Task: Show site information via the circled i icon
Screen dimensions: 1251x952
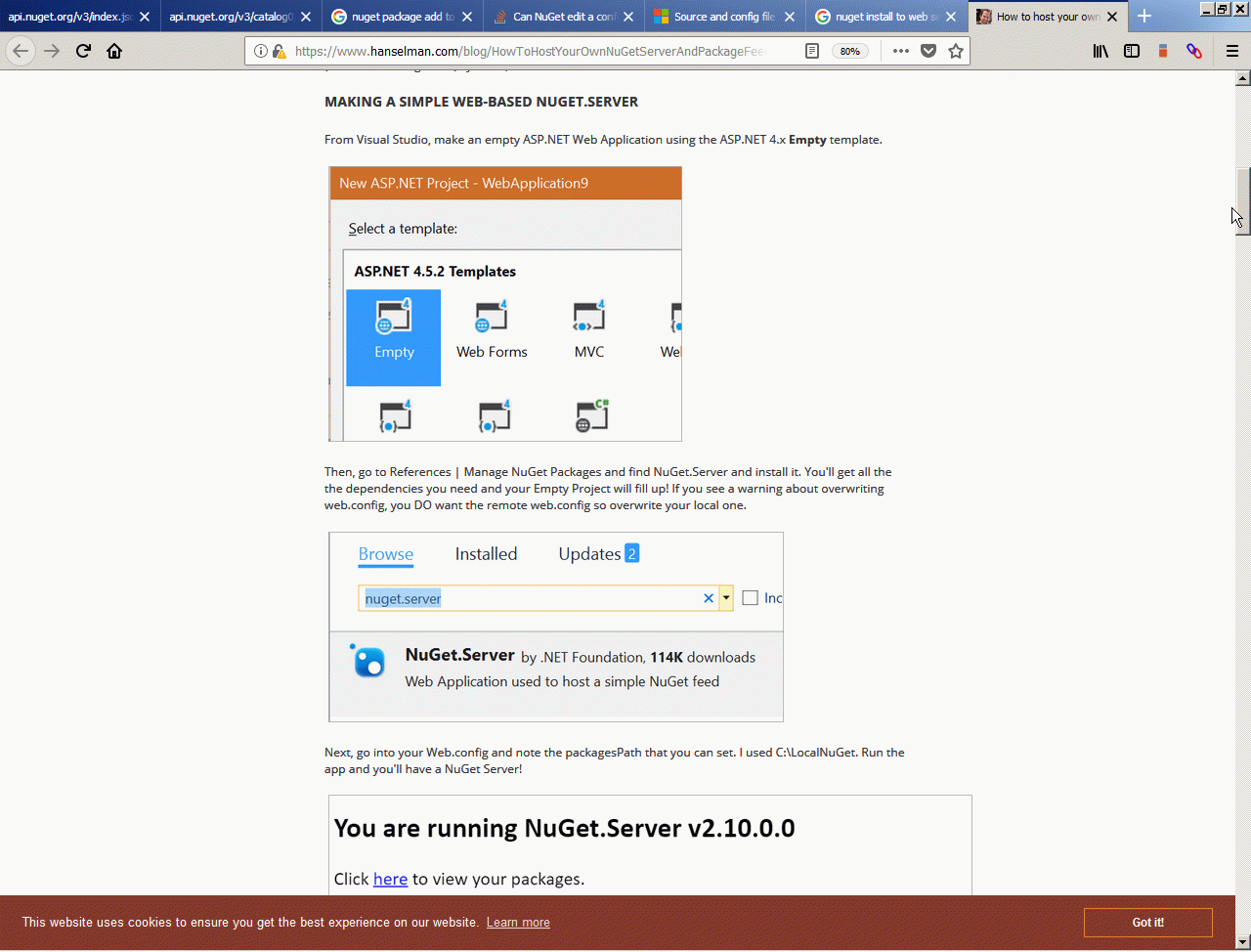Action: 261,51
